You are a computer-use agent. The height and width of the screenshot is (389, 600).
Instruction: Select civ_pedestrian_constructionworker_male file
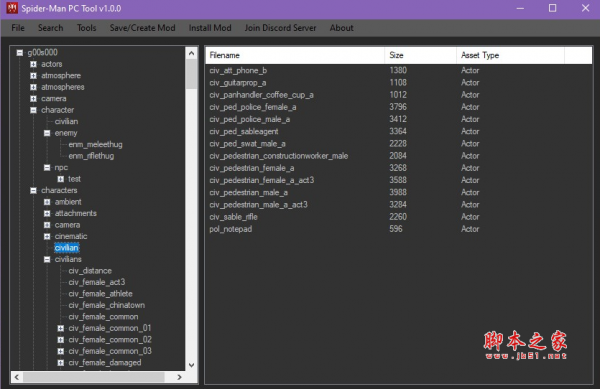pos(398,156)
